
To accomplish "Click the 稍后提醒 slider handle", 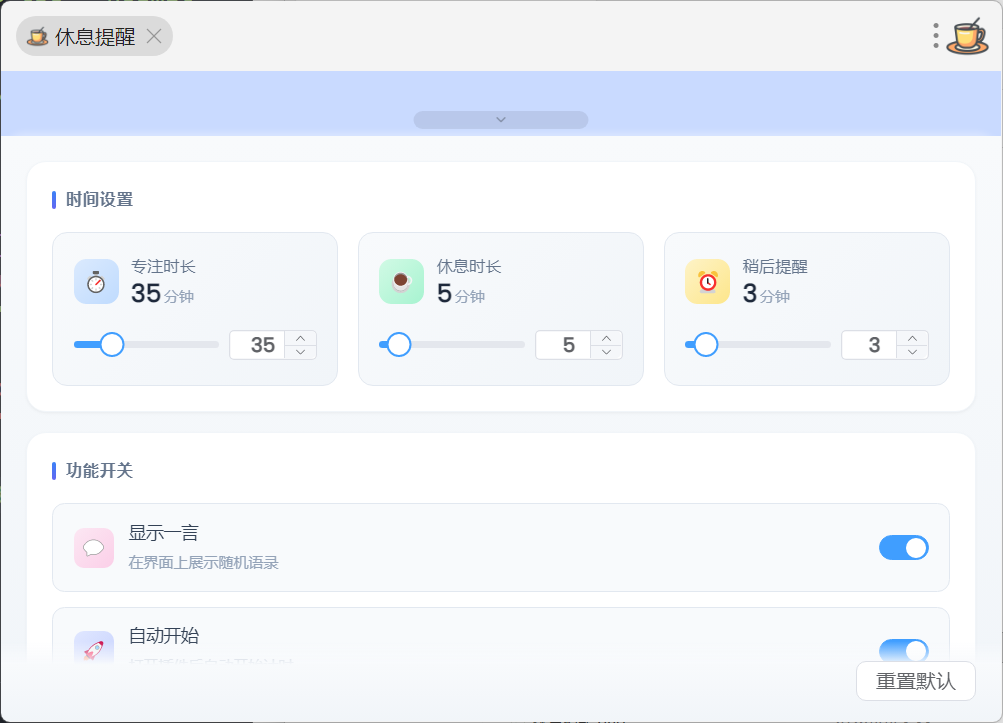I will tap(706, 344).
